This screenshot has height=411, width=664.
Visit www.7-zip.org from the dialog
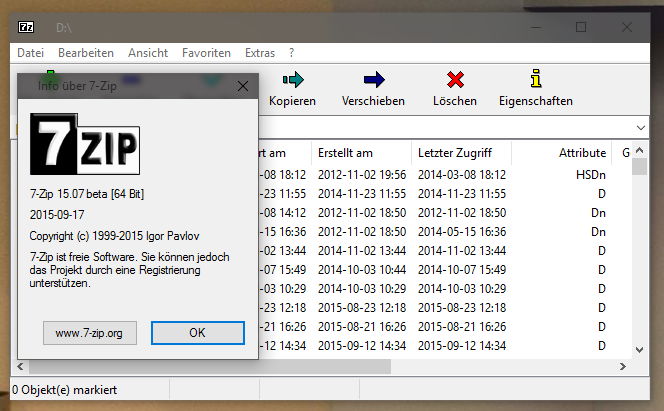pos(90,333)
